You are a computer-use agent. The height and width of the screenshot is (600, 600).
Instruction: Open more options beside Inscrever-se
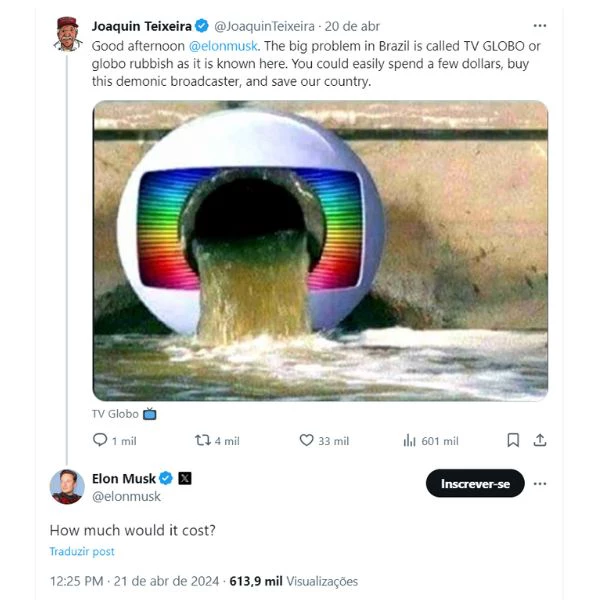[x=539, y=484]
